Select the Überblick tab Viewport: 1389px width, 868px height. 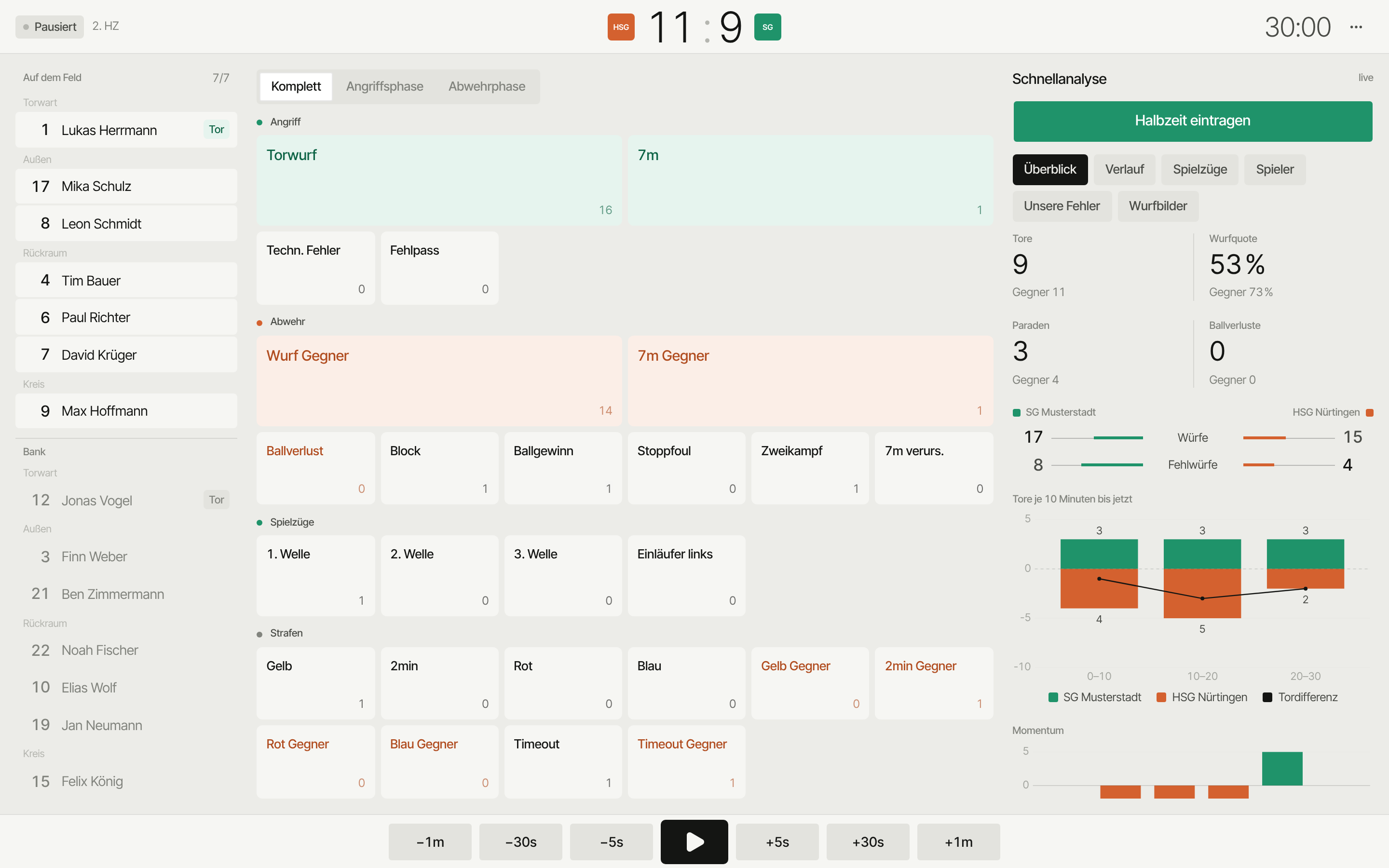(x=1050, y=169)
